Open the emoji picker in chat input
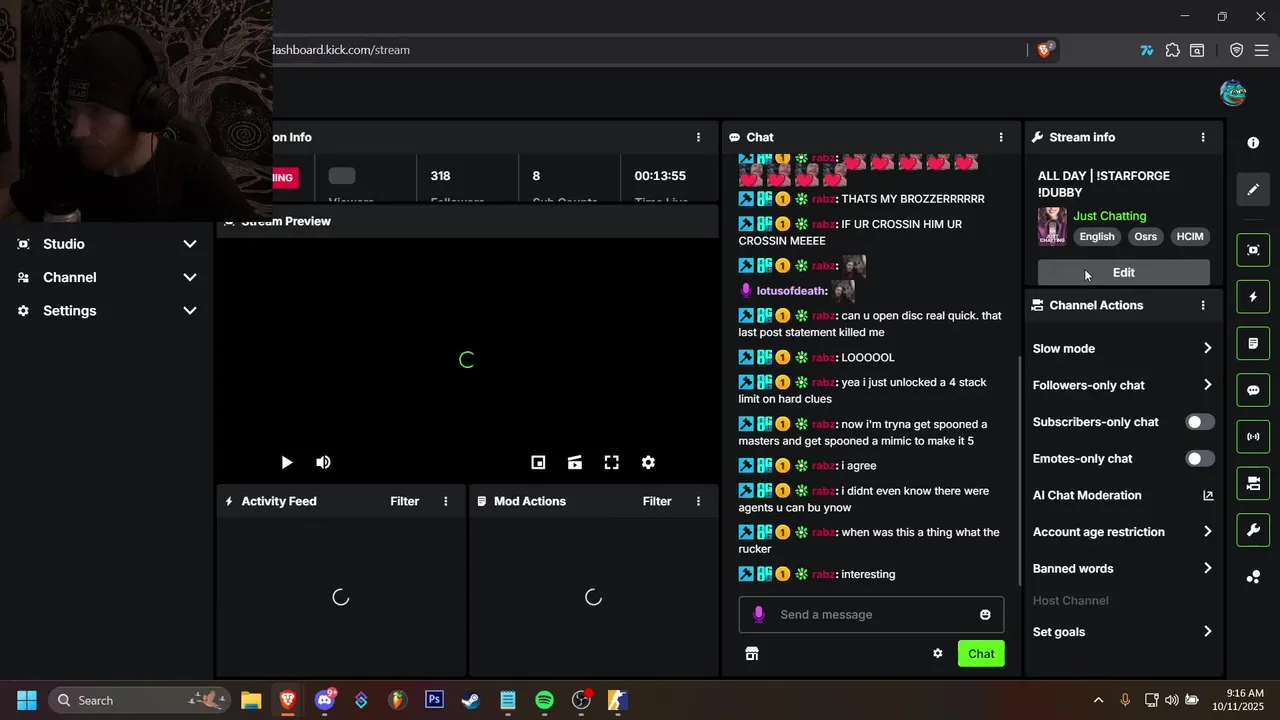The width and height of the screenshot is (1280, 720). click(x=985, y=615)
